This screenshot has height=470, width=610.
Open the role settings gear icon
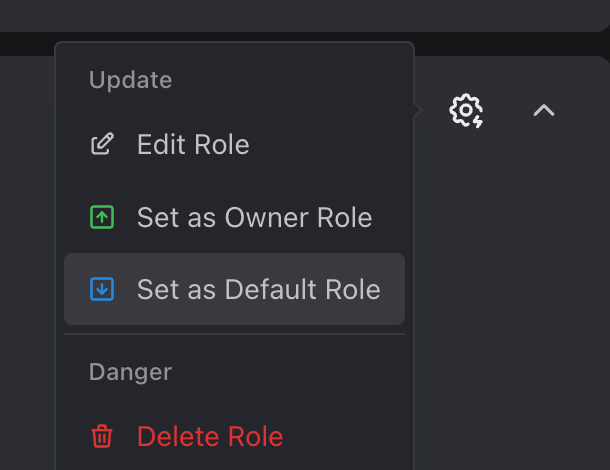coord(466,110)
